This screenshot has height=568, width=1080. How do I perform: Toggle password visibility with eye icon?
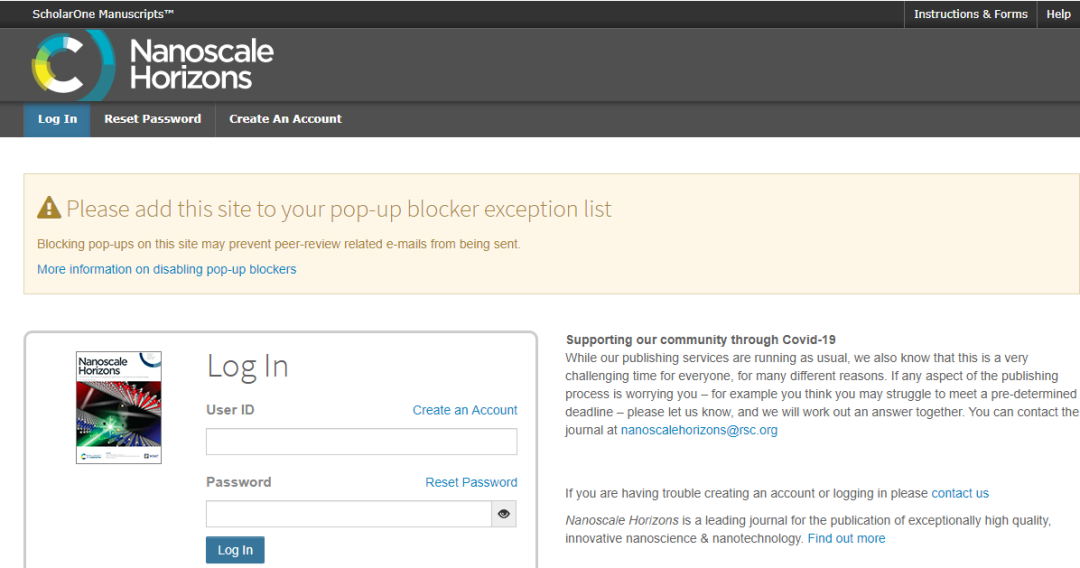point(504,514)
